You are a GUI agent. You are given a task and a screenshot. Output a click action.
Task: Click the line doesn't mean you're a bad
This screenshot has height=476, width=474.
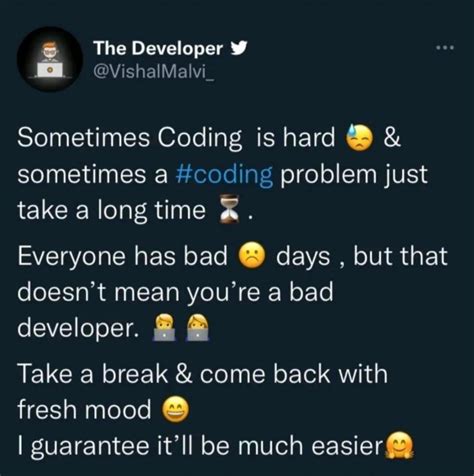coord(175,292)
